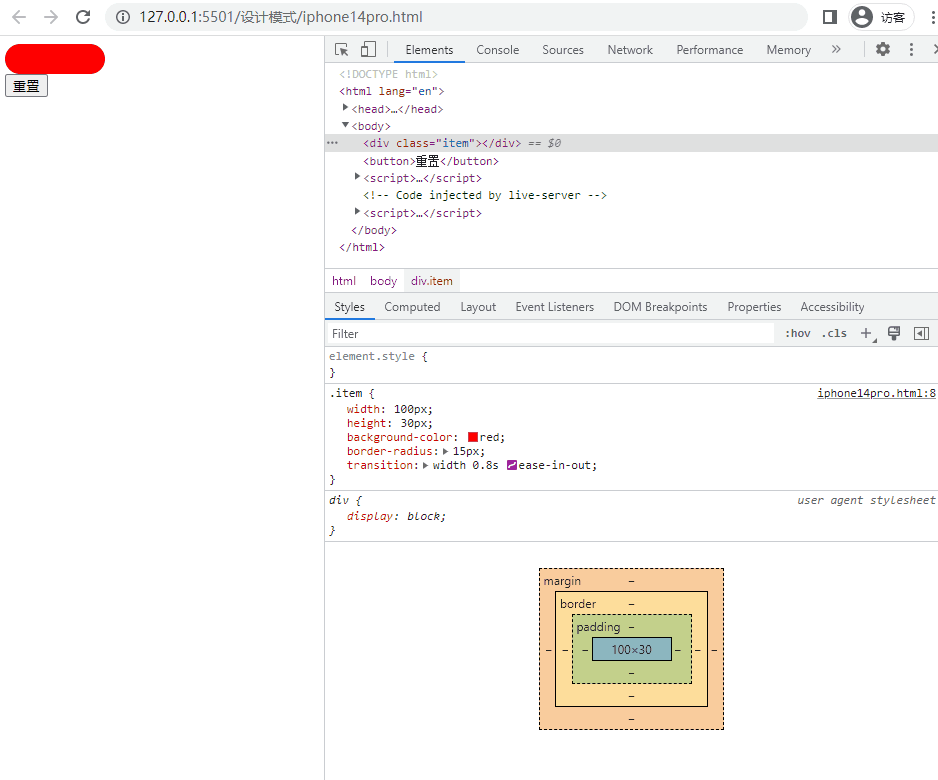Switch to the Elements tab
Screen dimensions: 938x780
click(429, 50)
